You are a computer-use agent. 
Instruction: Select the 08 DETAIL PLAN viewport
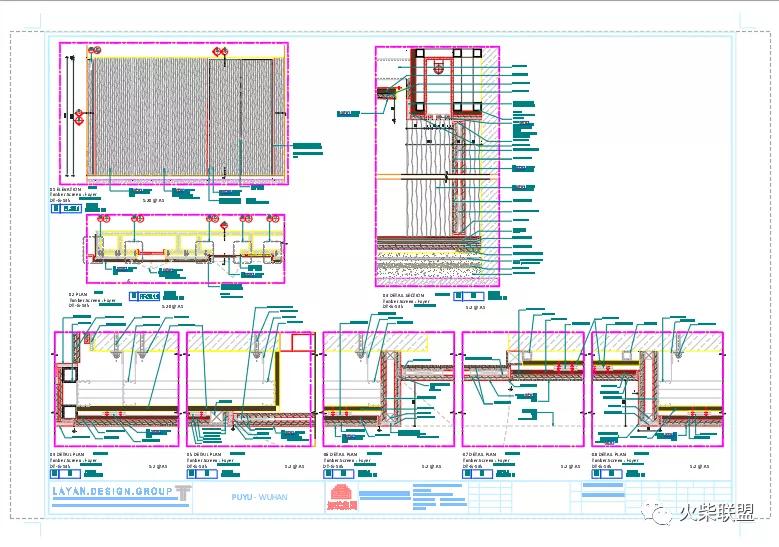657,389
